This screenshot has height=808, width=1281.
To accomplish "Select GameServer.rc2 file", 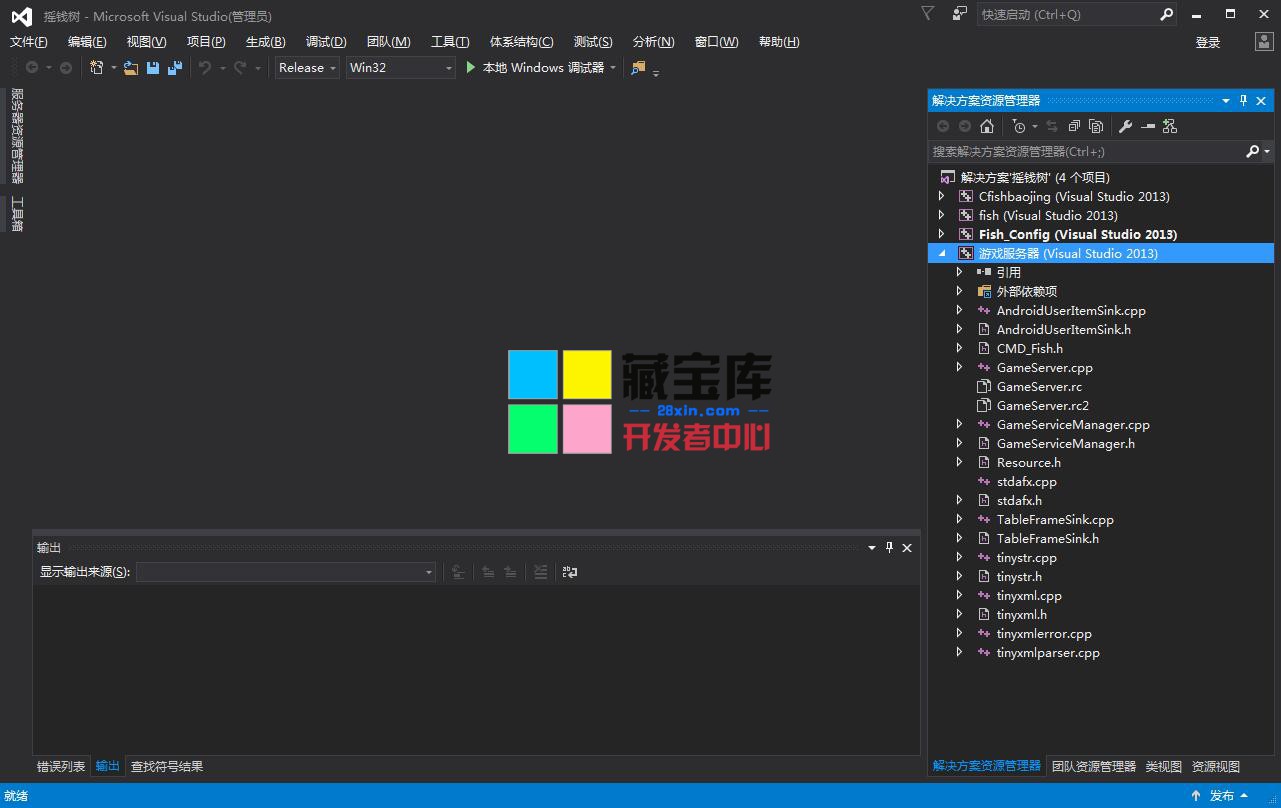I will (x=1043, y=406).
